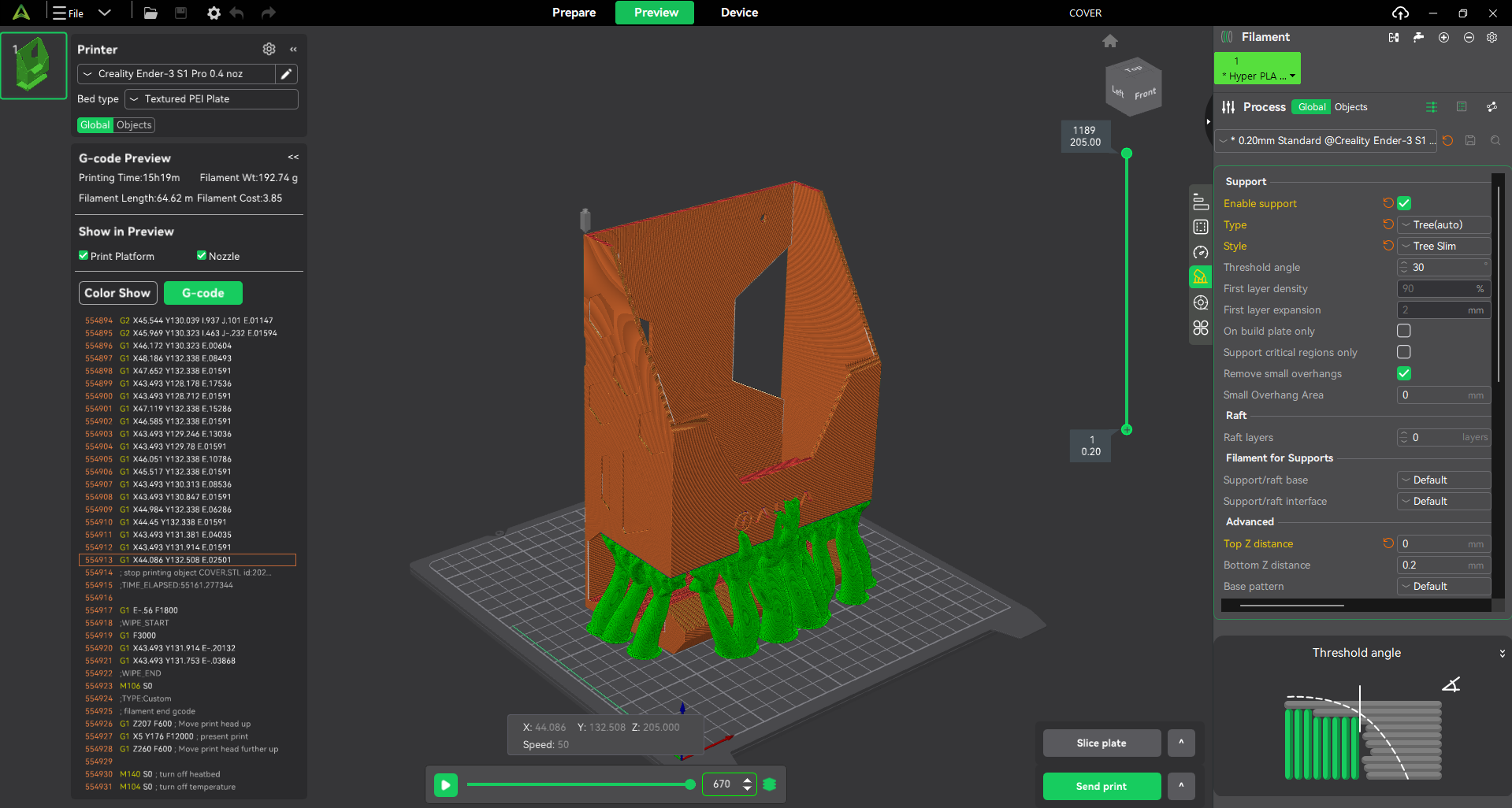The height and width of the screenshot is (808, 1512).
Task: Click the vertical layer slider bottom handle
Action: coord(1127,430)
